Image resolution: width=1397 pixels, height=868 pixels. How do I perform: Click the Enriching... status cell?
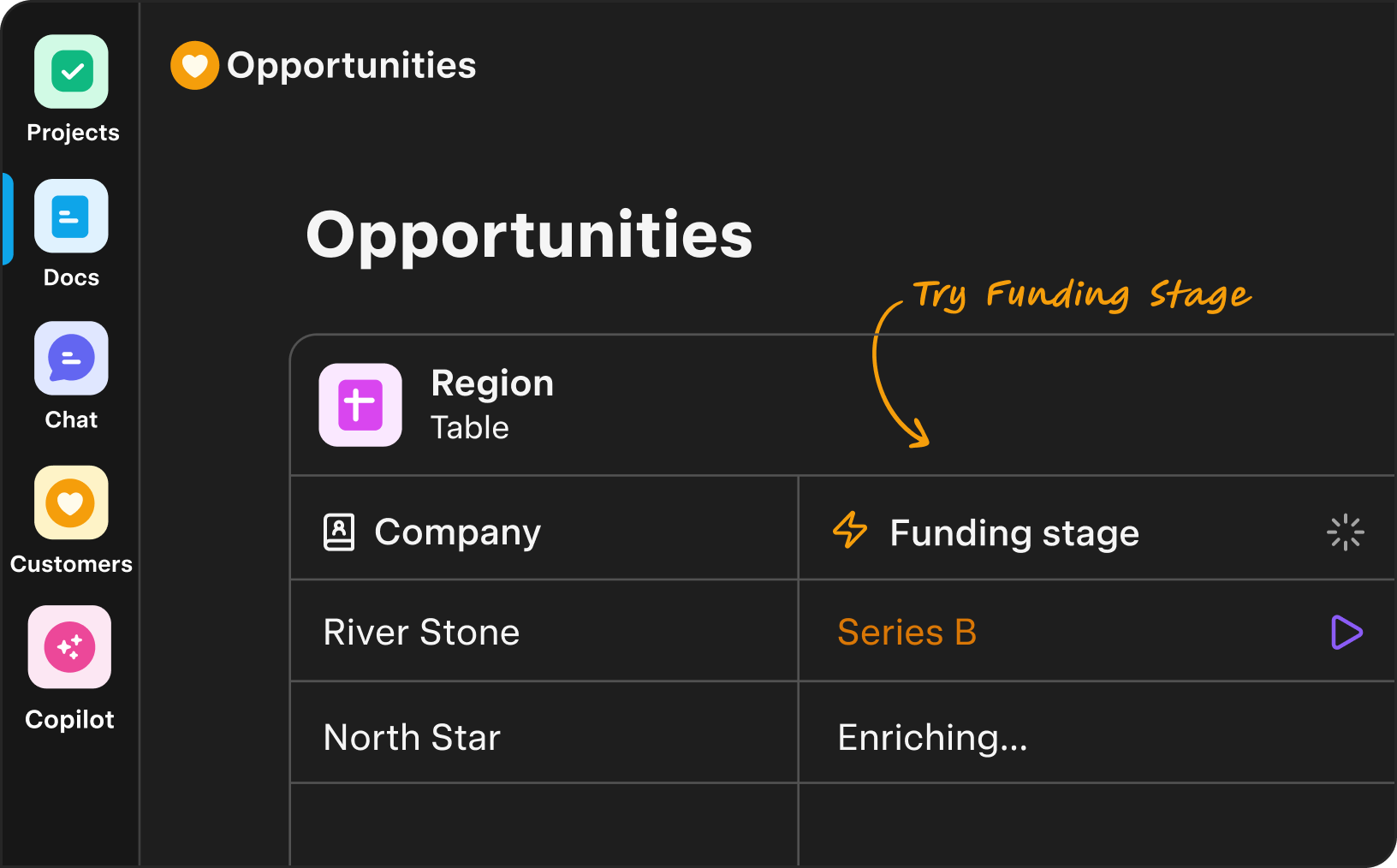[x=932, y=737]
